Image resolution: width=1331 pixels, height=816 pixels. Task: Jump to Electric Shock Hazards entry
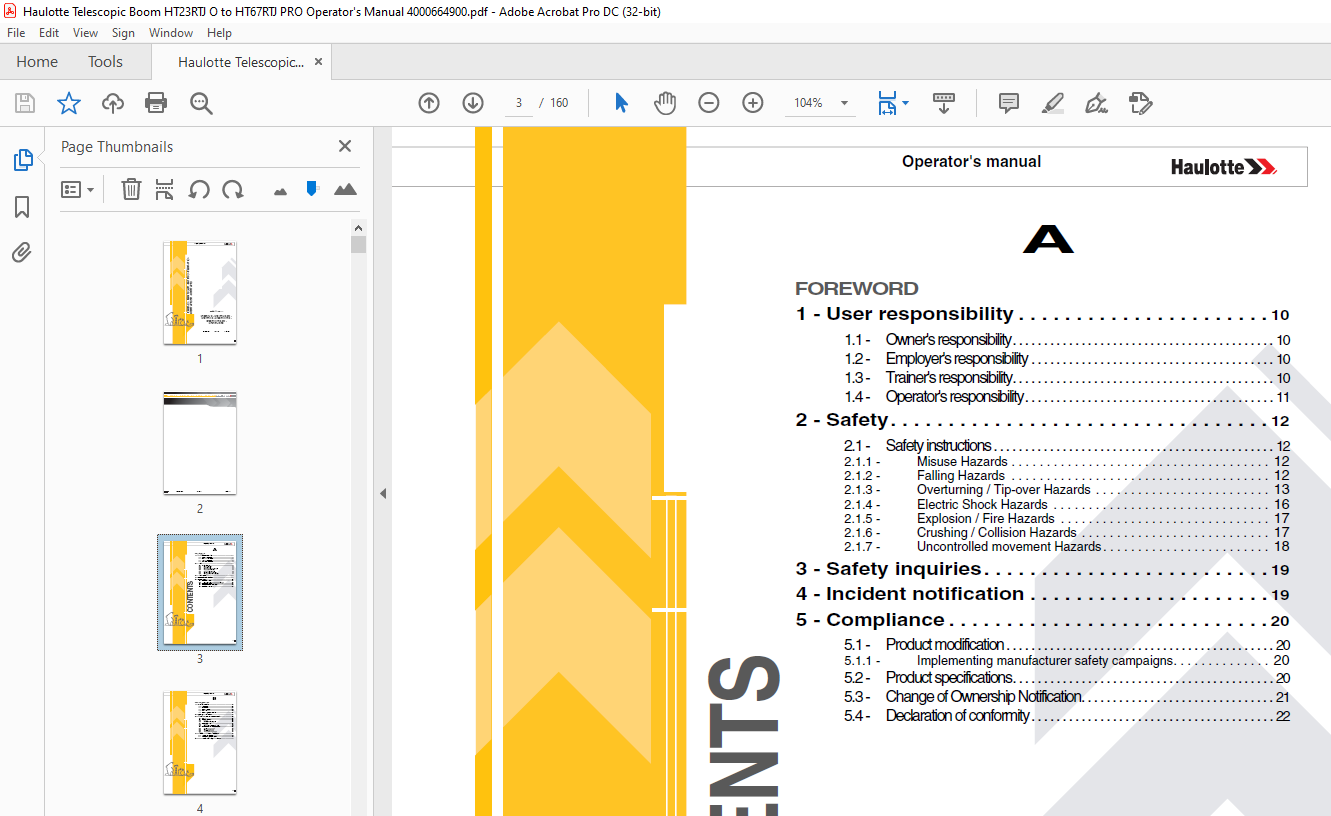[x=1067, y=505]
